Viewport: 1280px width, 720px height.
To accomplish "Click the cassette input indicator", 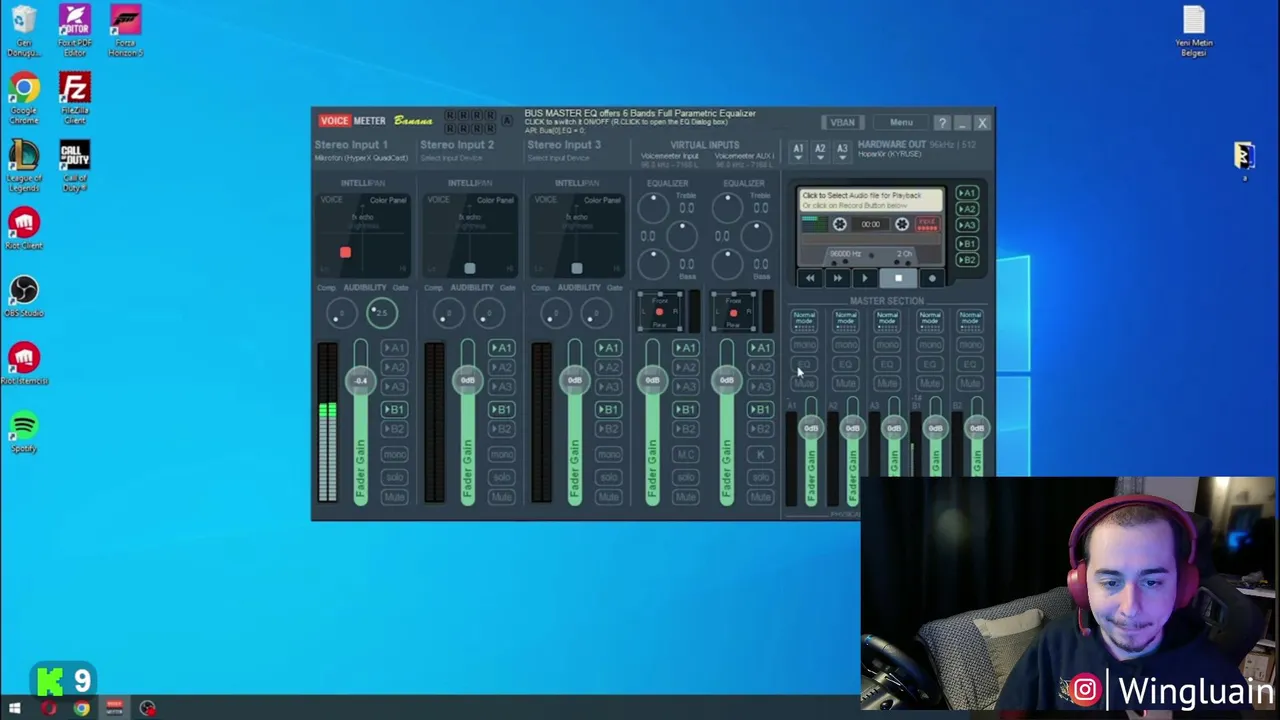I will [x=927, y=224].
